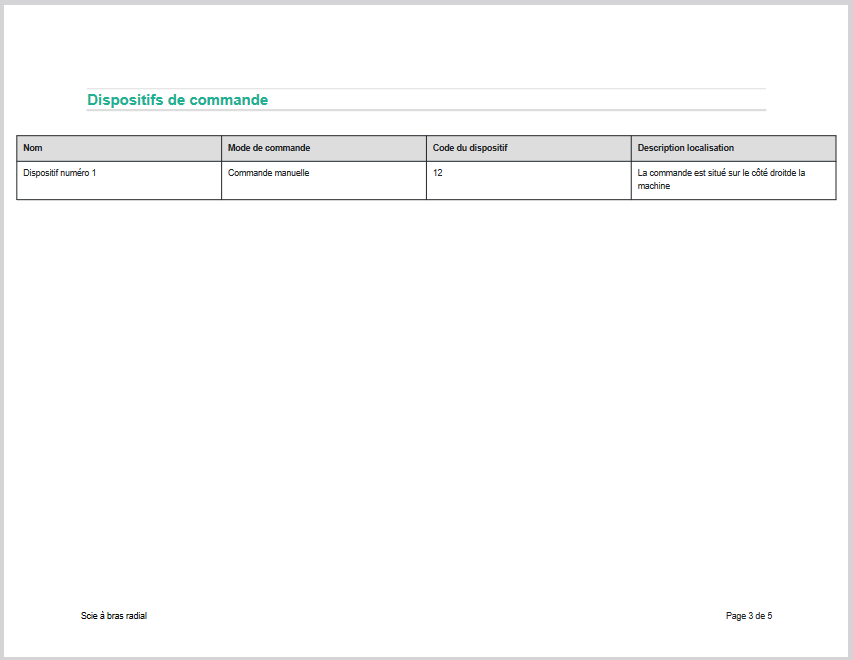Image resolution: width=853 pixels, height=660 pixels.
Task: Click the 'Dispositif numéro 1' cell
Action: (119, 180)
